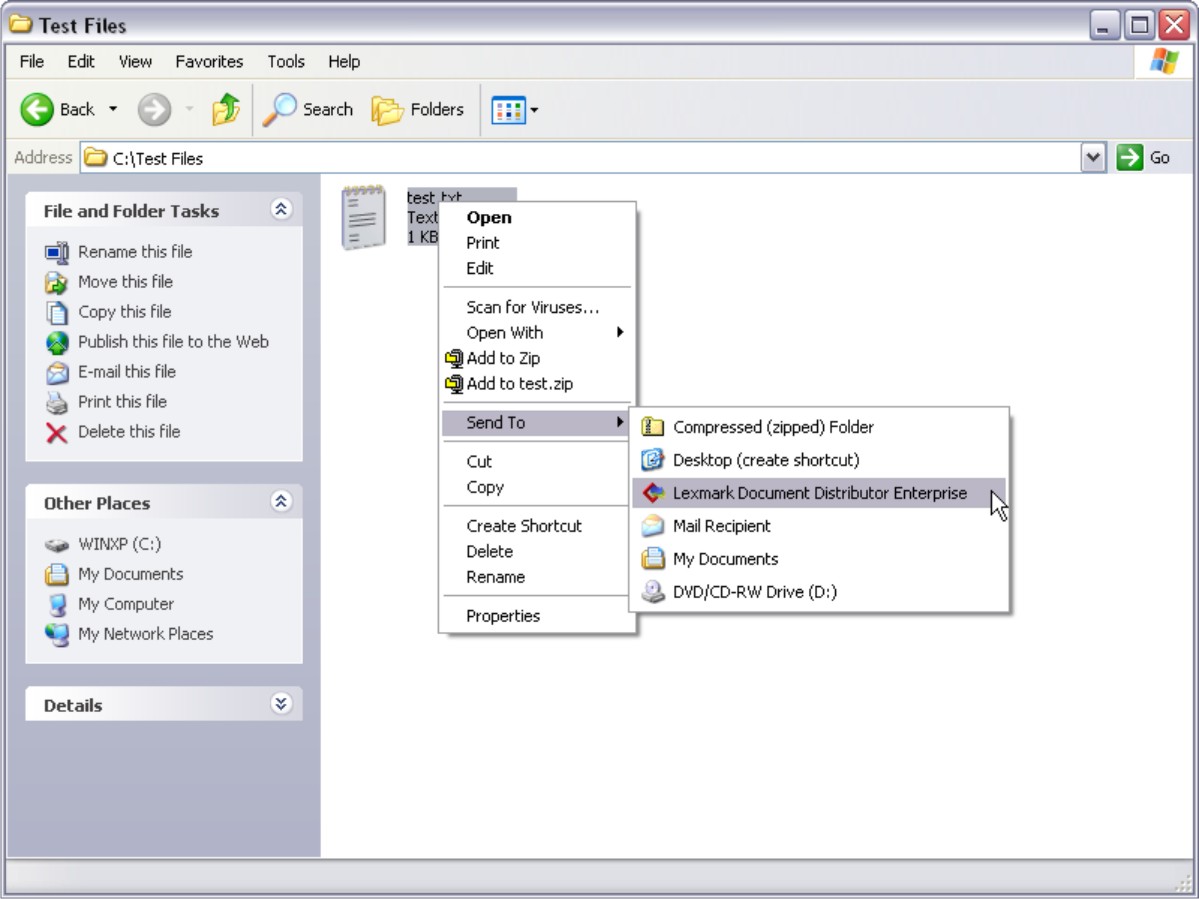Click the Up folder toolbar icon
Screen dimensions: 1199x899
tap(226, 110)
